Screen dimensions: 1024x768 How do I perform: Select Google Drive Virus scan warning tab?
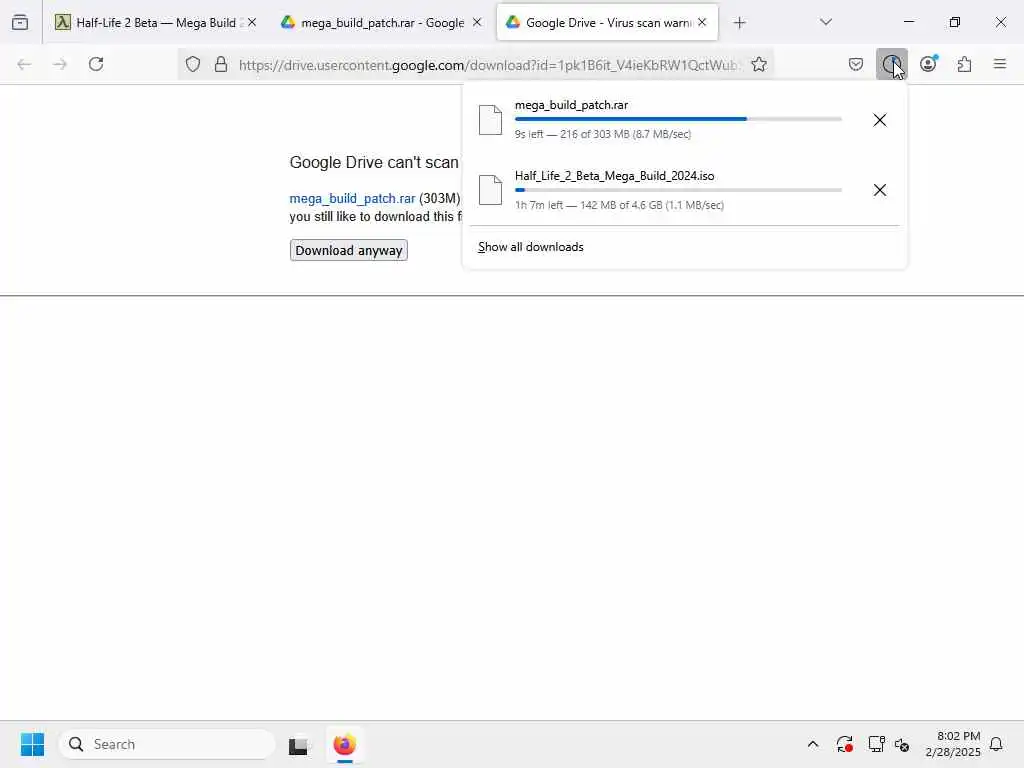pos(607,22)
